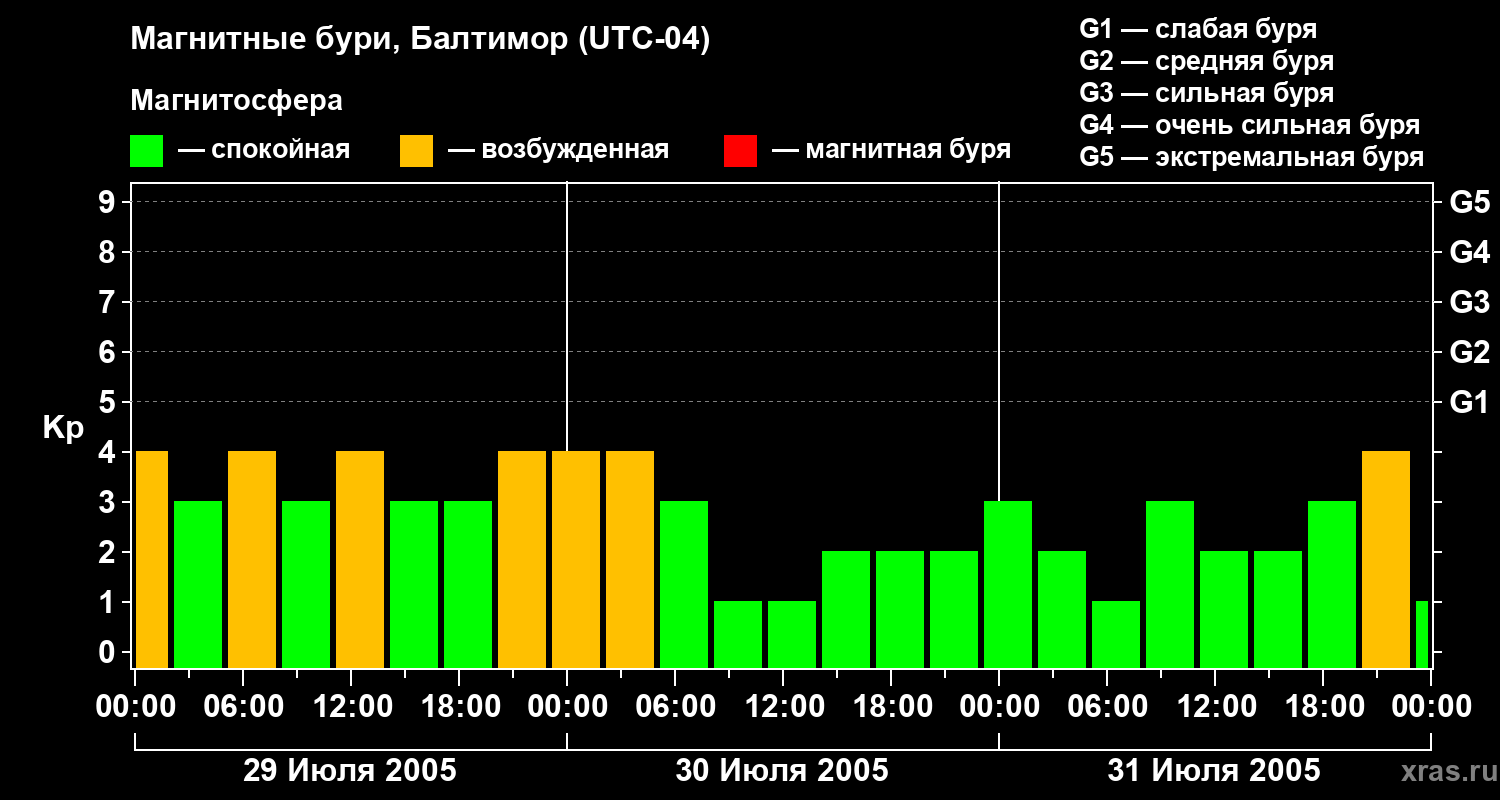Click the date label '30 Июля 2005'
The image size is (1500, 800).
click(782, 771)
